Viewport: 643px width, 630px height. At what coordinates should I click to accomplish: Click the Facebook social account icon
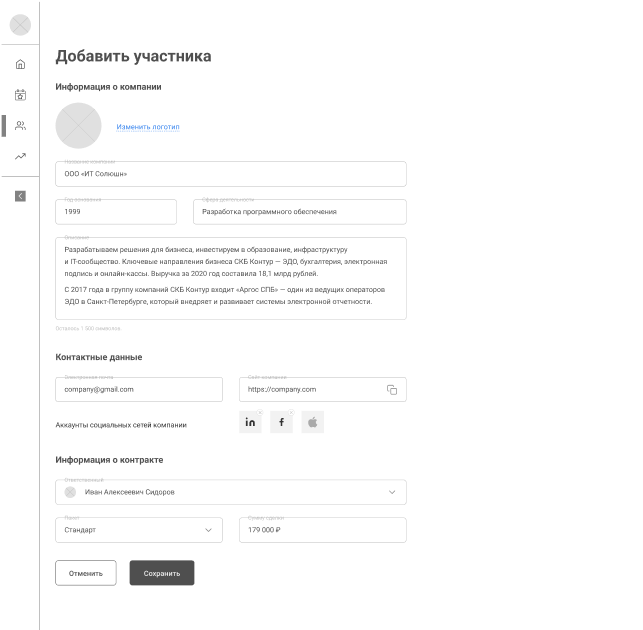(x=281, y=423)
